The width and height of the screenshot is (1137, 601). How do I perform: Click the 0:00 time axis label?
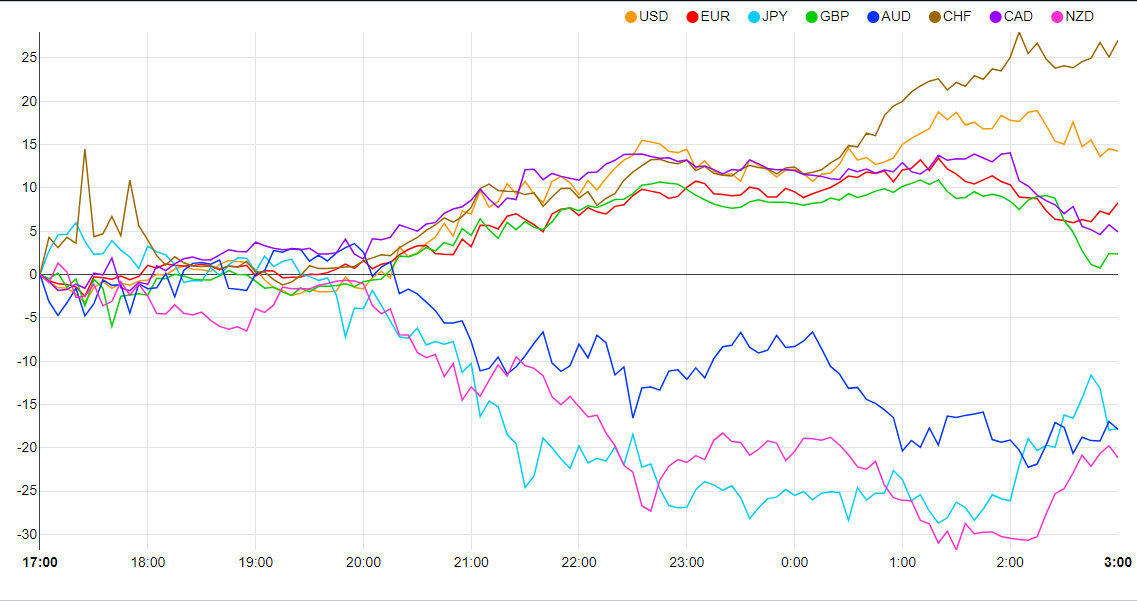794,562
